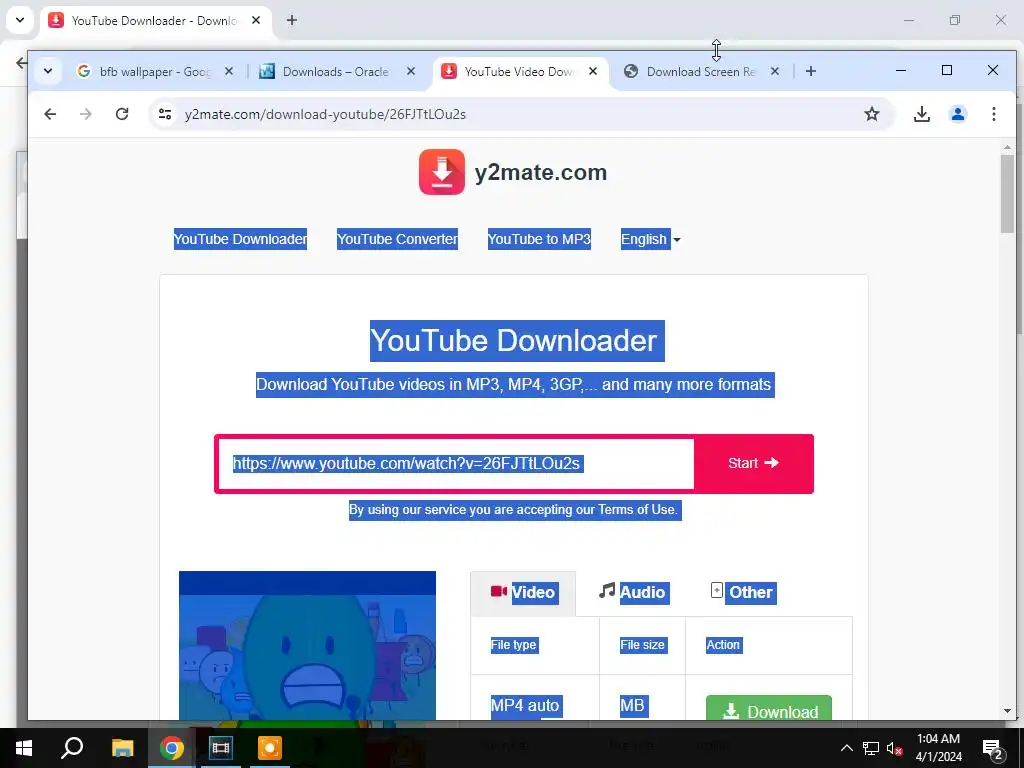The width and height of the screenshot is (1024, 768).
Task: Click the YouTube URL input field
Action: [x=456, y=464]
